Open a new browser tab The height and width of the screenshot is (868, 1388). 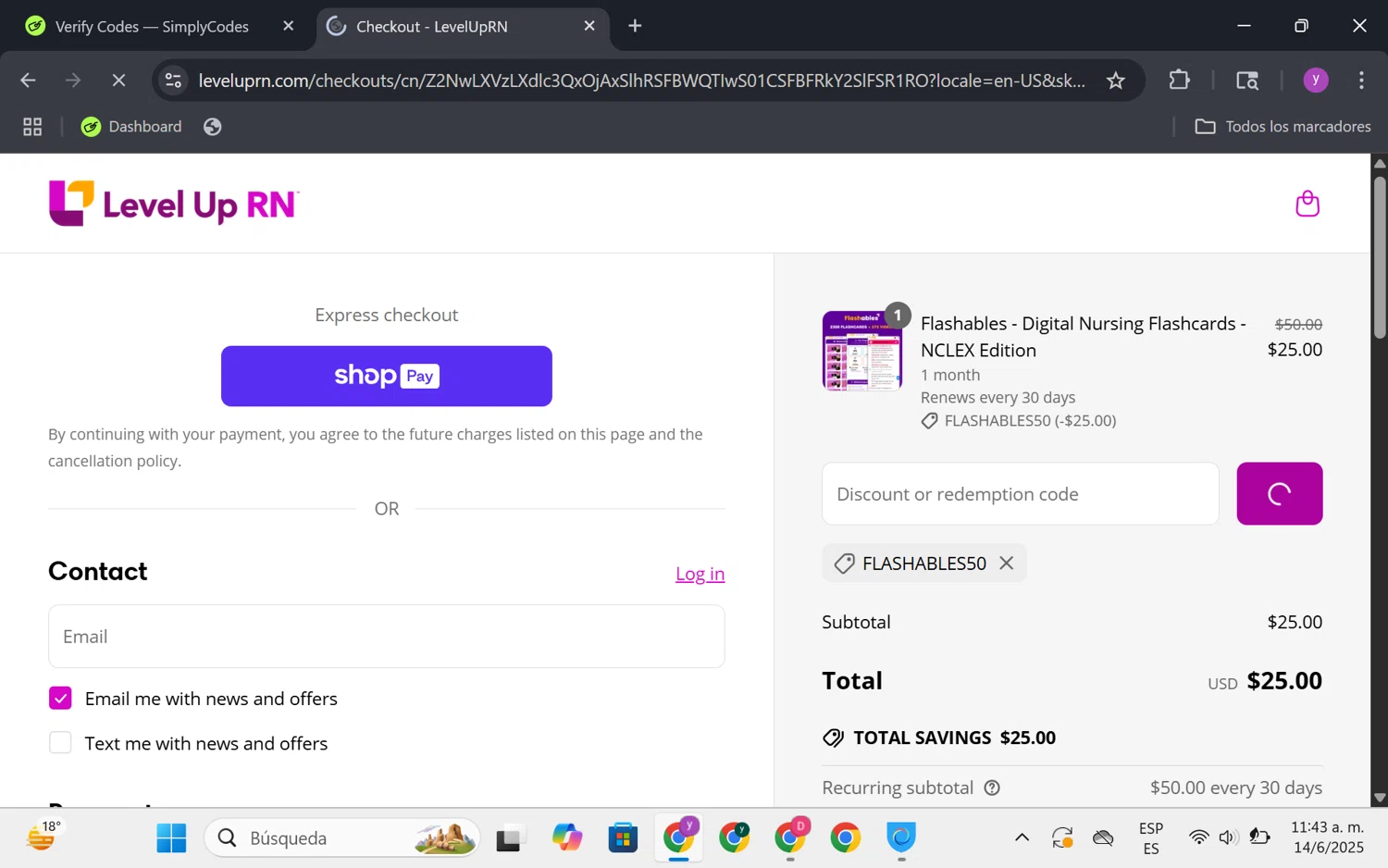click(635, 26)
